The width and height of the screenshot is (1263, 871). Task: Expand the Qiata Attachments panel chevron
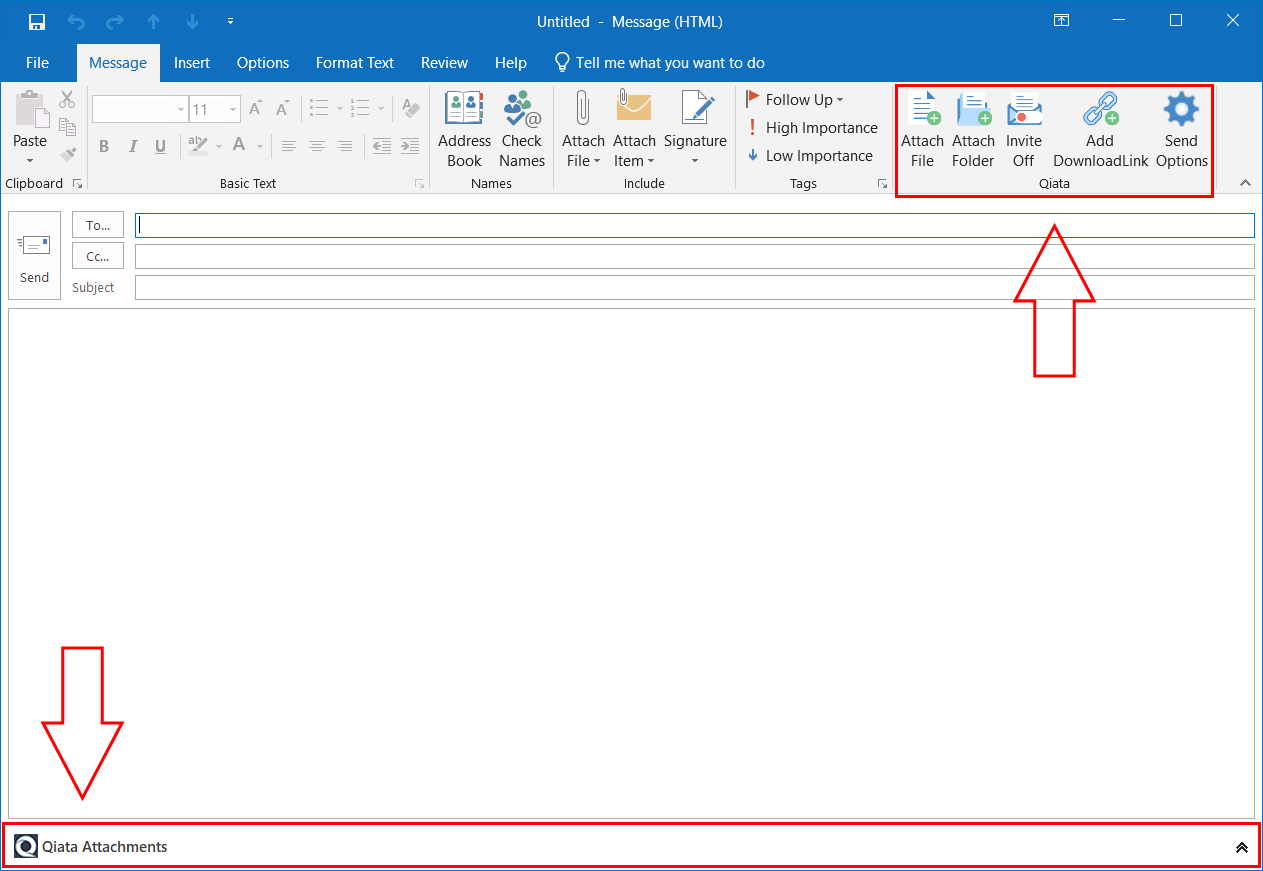coord(1241,847)
